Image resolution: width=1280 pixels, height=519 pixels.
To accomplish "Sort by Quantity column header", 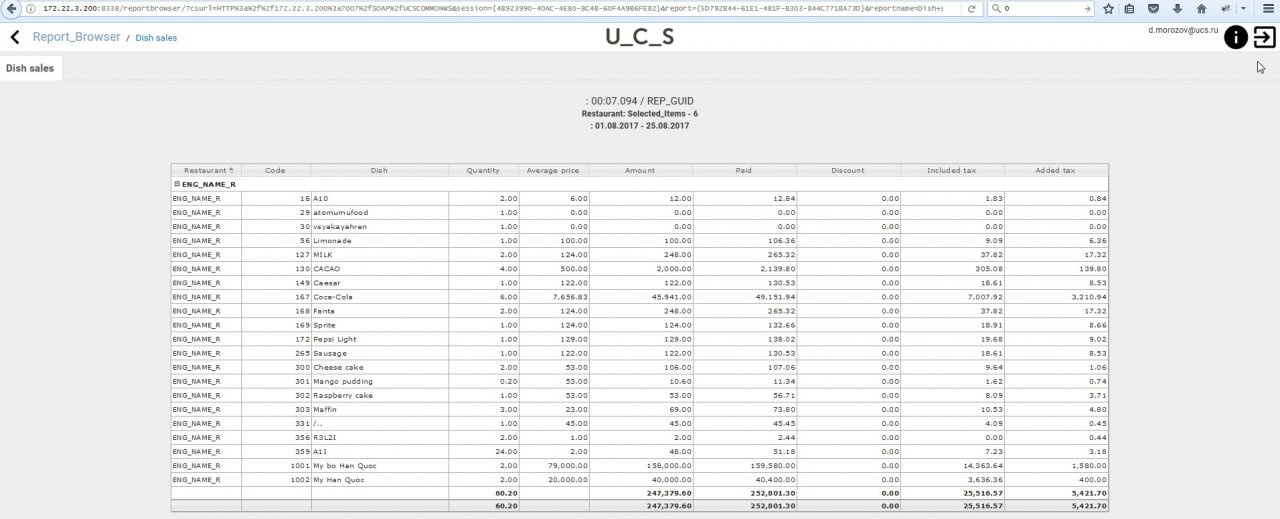I will (x=483, y=170).
